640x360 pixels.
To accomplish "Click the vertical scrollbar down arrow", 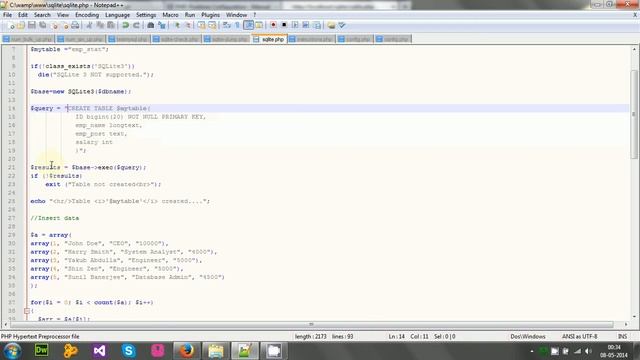I will click(634, 316).
